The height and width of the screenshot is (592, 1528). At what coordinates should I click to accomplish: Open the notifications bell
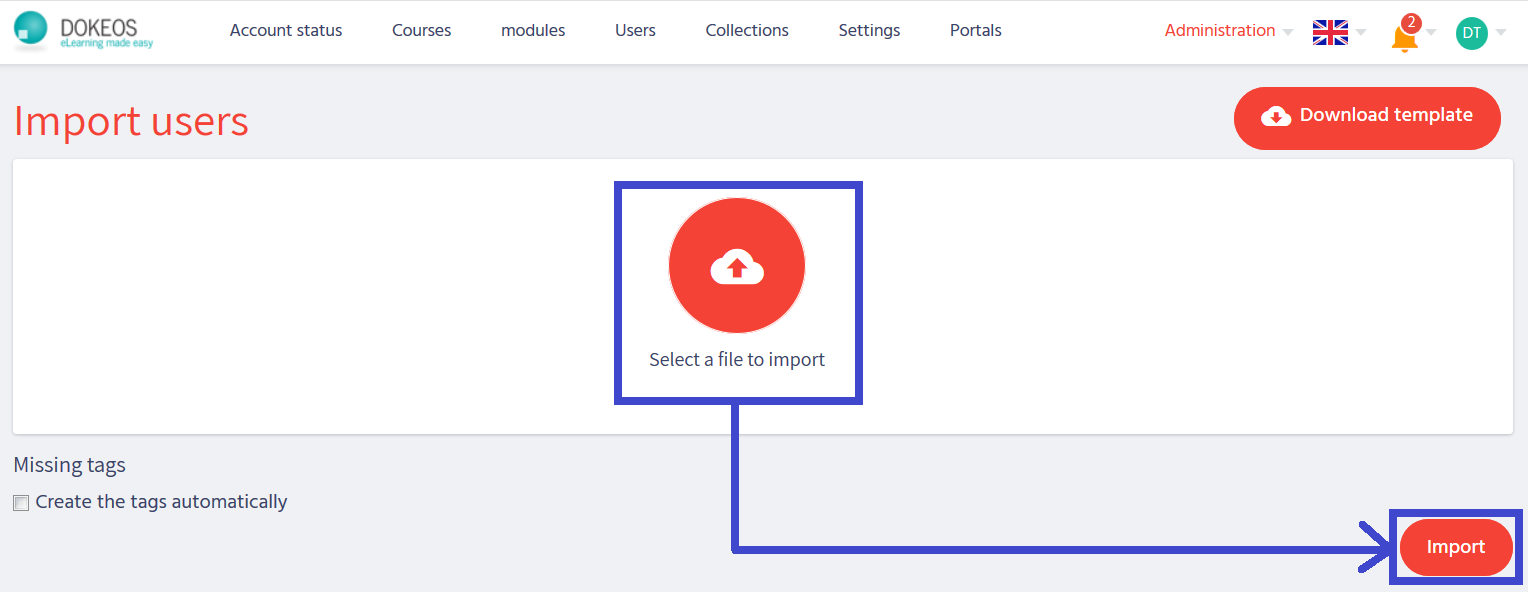coord(1404,37)
